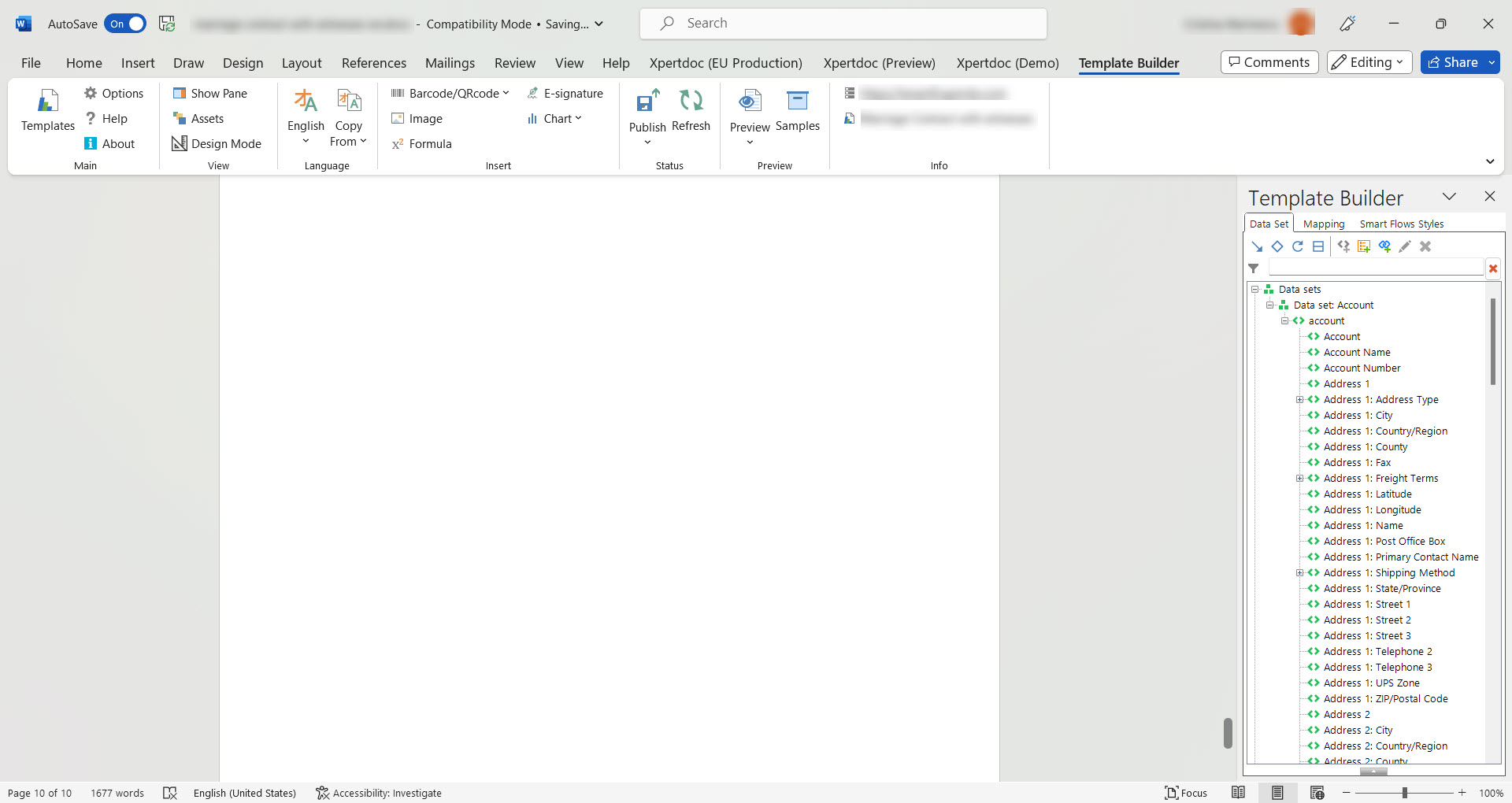Click the save icon next to AutoSave
The height and width of the screenshot is (803, 1512).
[x=167, y=24]
